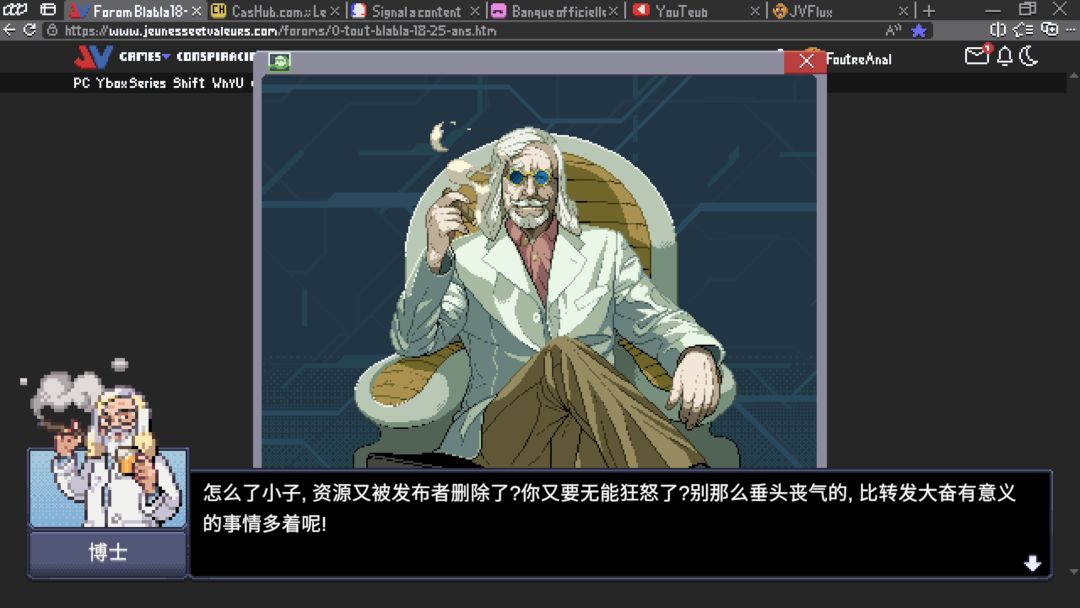Screen dimensions: 1080x608
Task: Click the red and blue JV site logo
Action: coord(93,57)
